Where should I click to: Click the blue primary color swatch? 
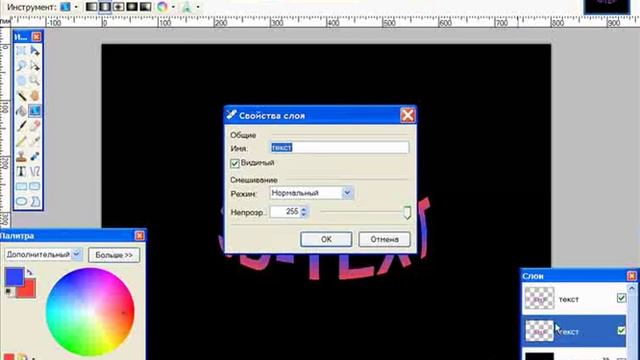click(14, 276)
